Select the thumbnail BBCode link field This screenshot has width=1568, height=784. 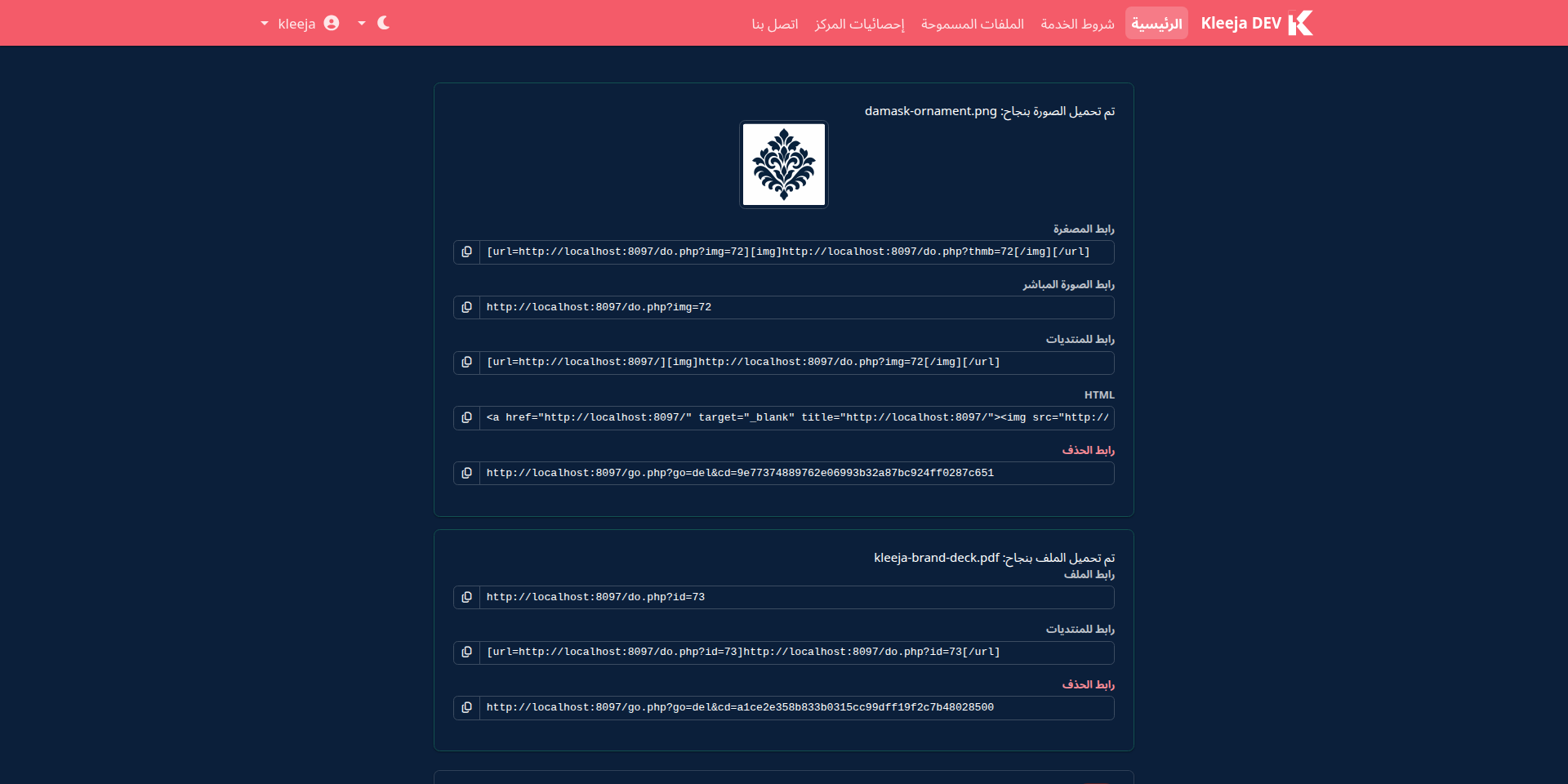(796, 252)
